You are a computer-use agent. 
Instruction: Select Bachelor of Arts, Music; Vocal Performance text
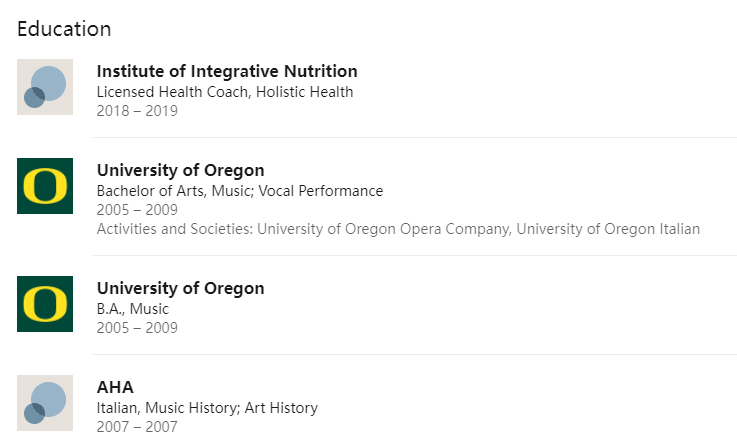[240, 191]
